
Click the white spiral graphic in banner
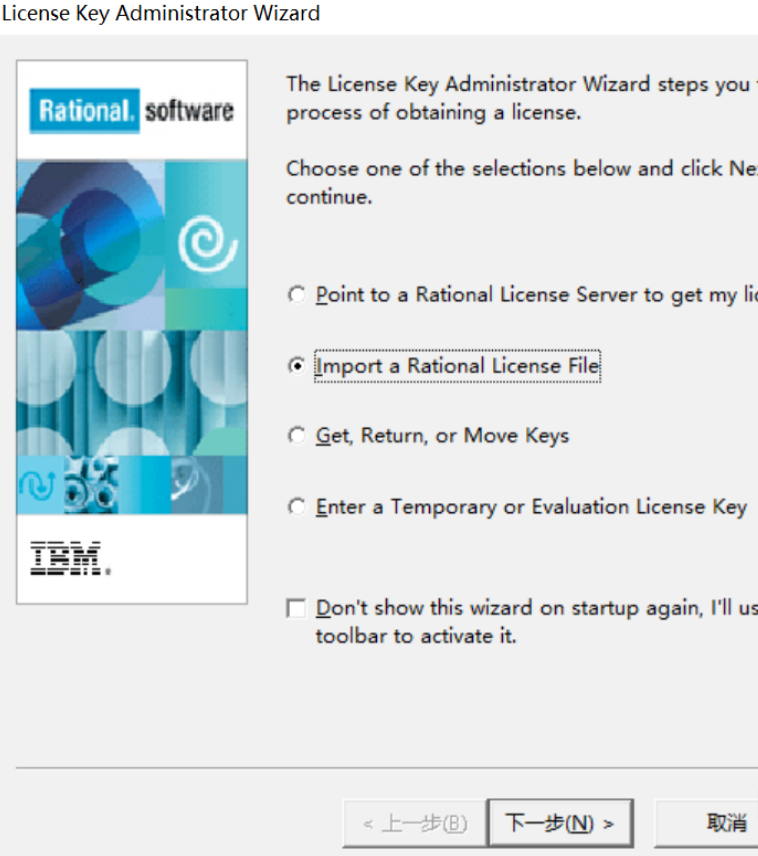tap(207, 243)
